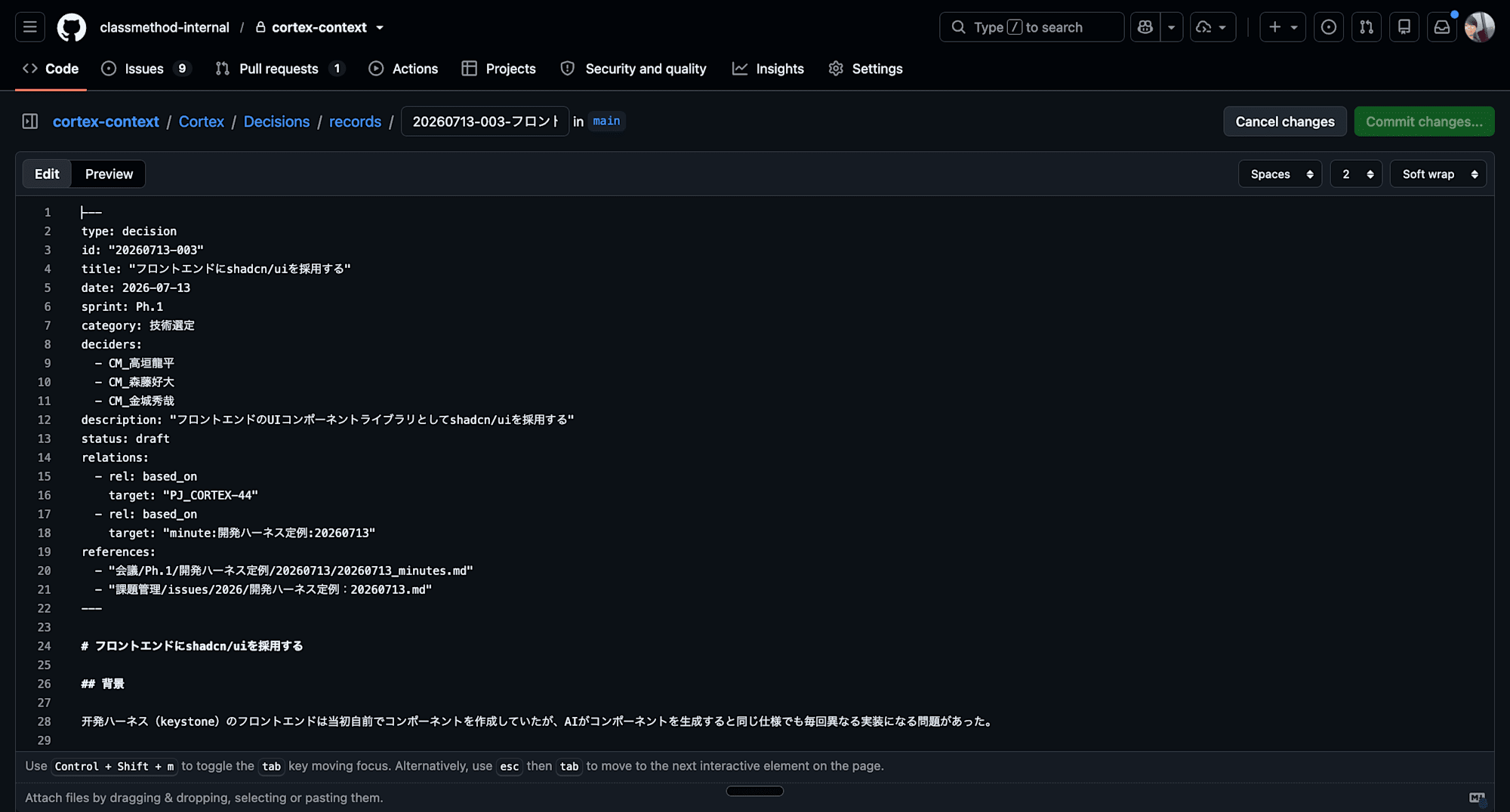
Task: Open the Soft wrap line mode dropdown
Action: pyautogui.click(x=1438, y=174)
